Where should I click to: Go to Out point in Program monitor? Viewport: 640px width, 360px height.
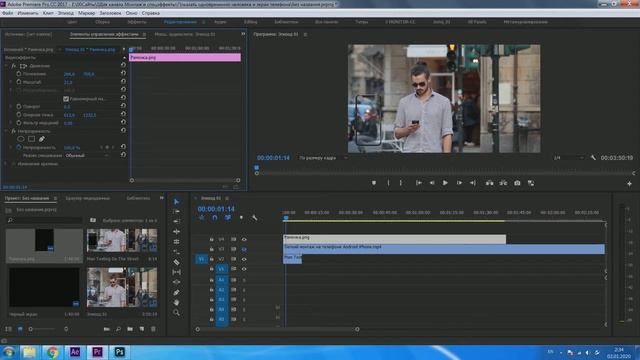(x=473, y=183)
